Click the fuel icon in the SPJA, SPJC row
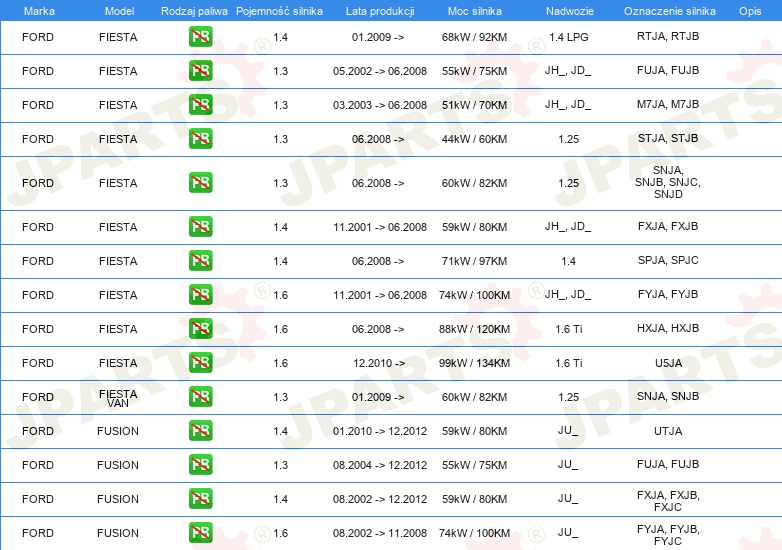Screen dimensions: 782x550 (x=200, y=261)
